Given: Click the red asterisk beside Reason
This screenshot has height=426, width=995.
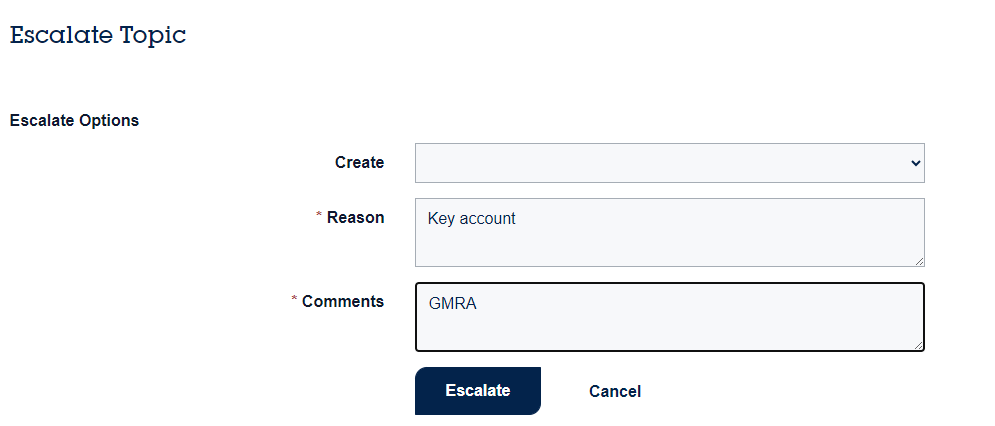Looking at the screenshot, I should (x=319, y=216).
